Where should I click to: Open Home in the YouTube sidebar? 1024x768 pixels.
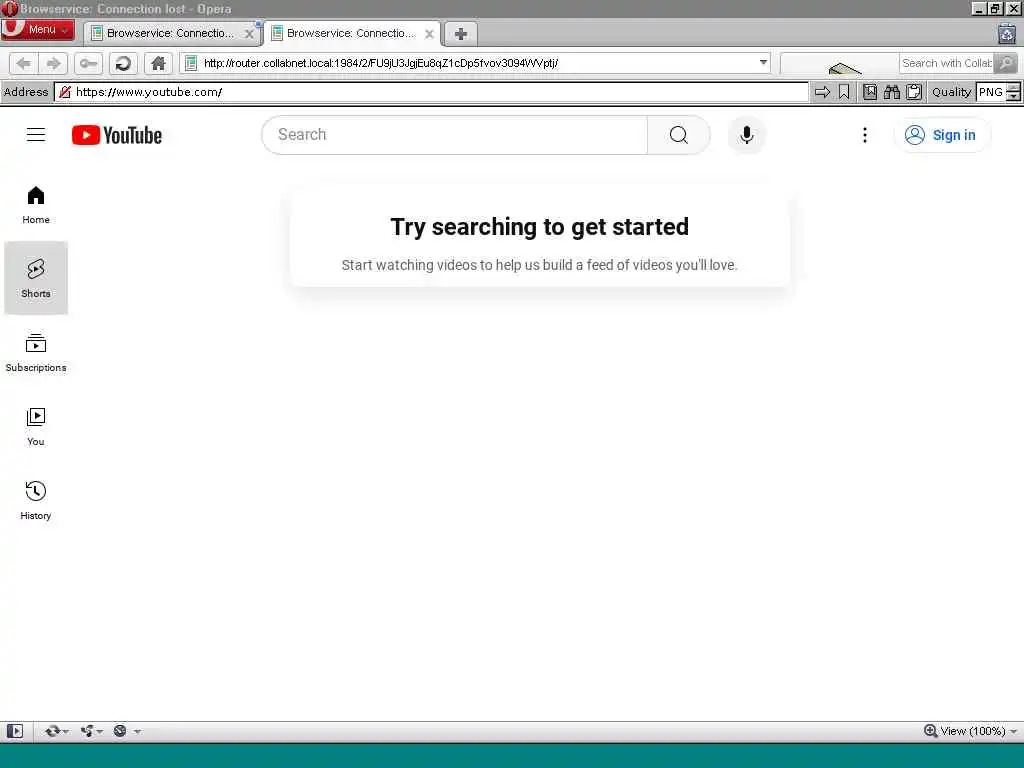36,205
